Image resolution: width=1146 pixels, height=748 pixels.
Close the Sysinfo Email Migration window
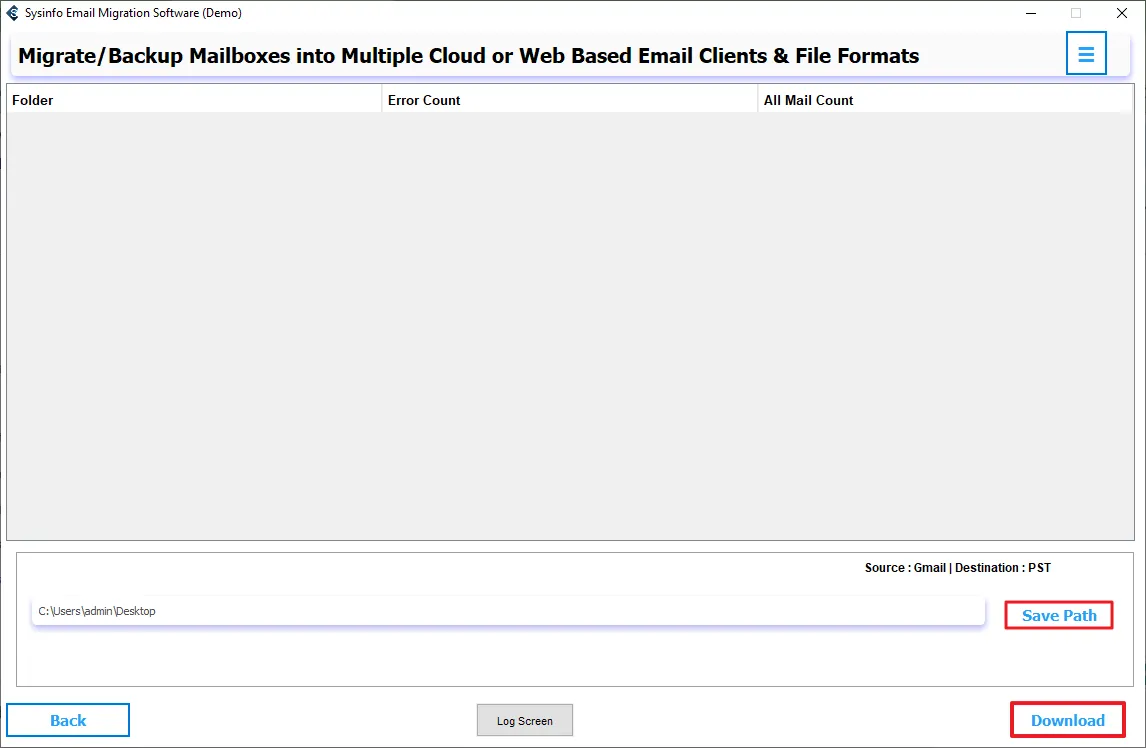[1122, 13]
